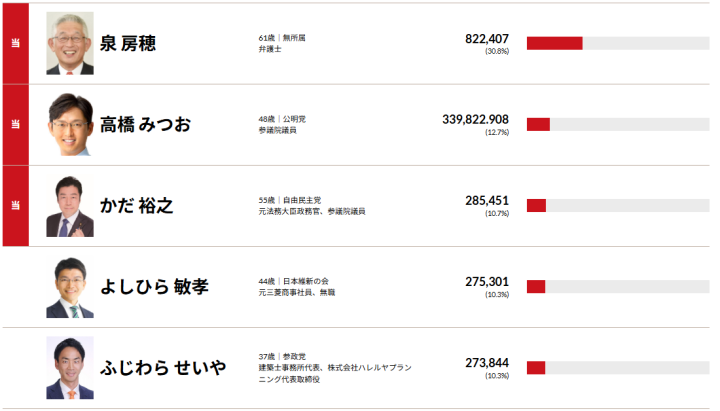720x411 pixels.
Task: Click the 日本維新の会 party label
Action: 306,281
